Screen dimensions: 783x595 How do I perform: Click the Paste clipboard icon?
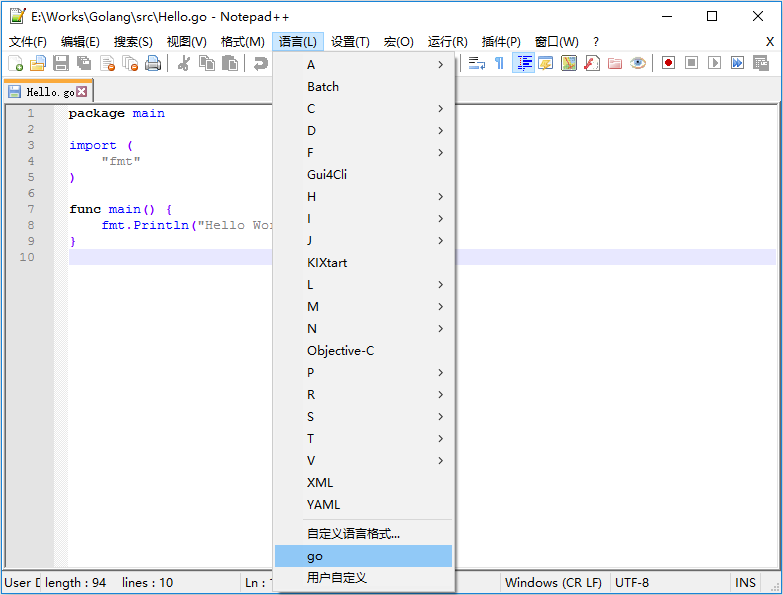(230, 63)
